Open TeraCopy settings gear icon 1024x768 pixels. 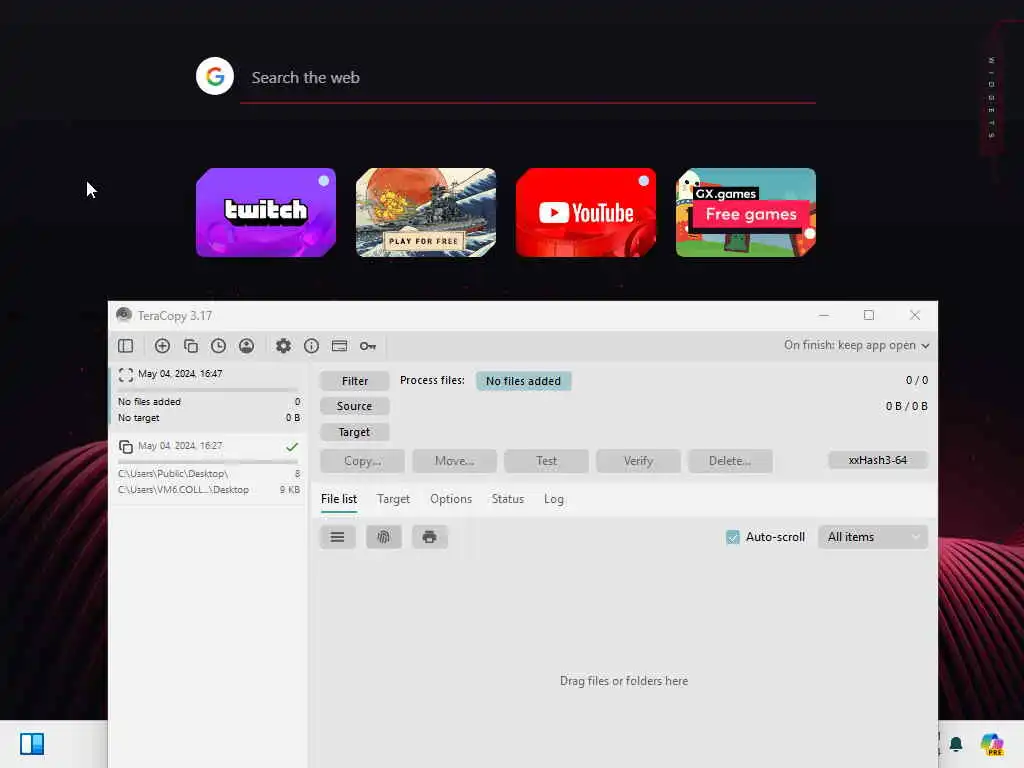(x=283, y=345)
